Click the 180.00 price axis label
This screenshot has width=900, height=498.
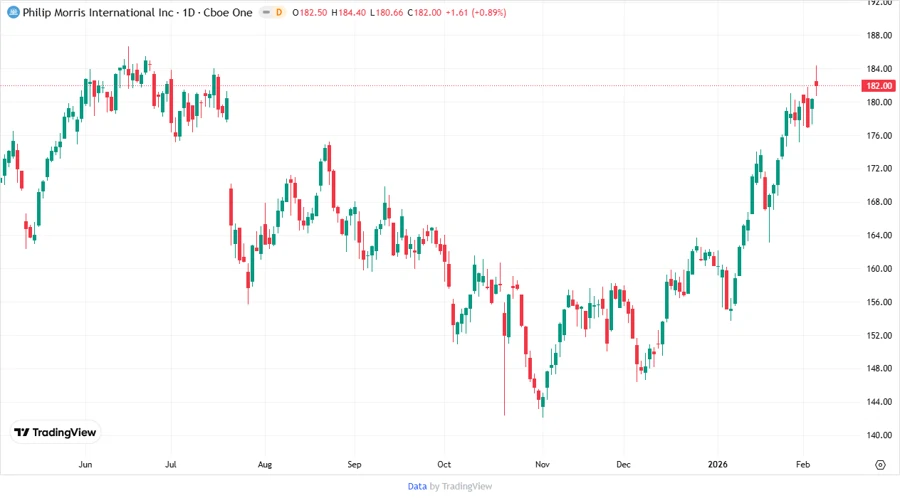(879, 102)
